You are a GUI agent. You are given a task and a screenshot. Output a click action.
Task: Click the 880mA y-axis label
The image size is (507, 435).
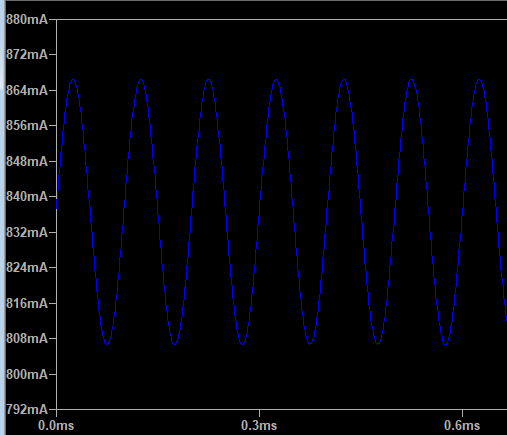coord(27,20)
